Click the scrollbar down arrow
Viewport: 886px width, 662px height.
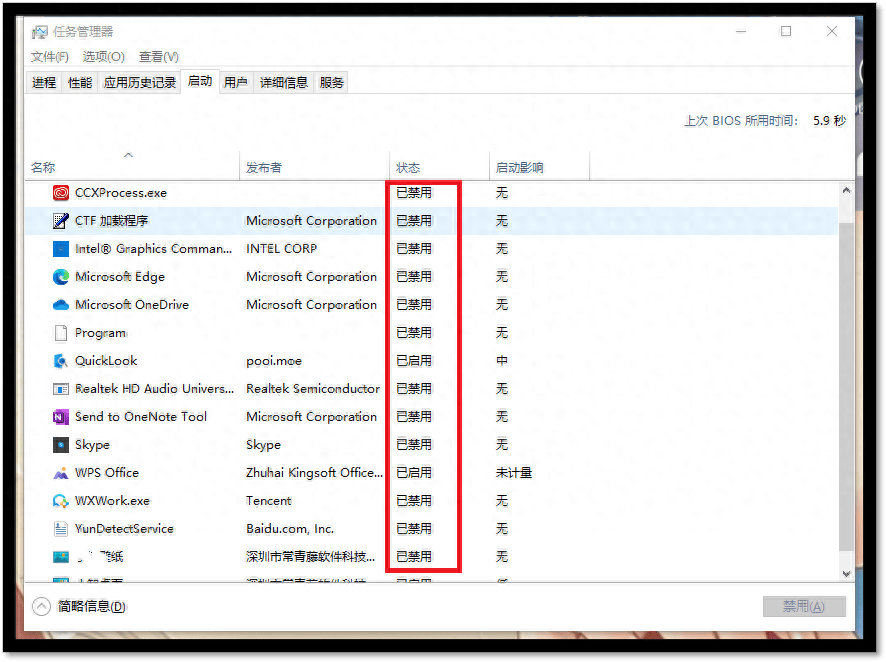tap(847, 573)
